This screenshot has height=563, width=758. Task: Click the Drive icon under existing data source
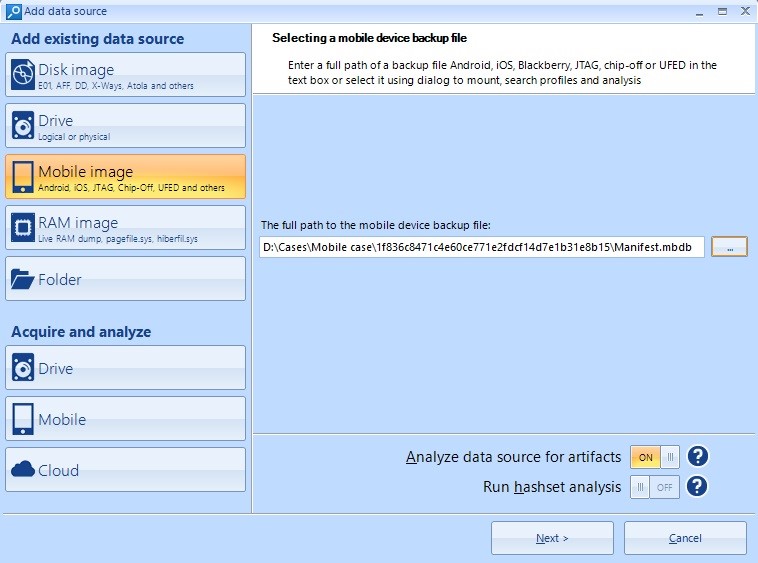(23, 126)
